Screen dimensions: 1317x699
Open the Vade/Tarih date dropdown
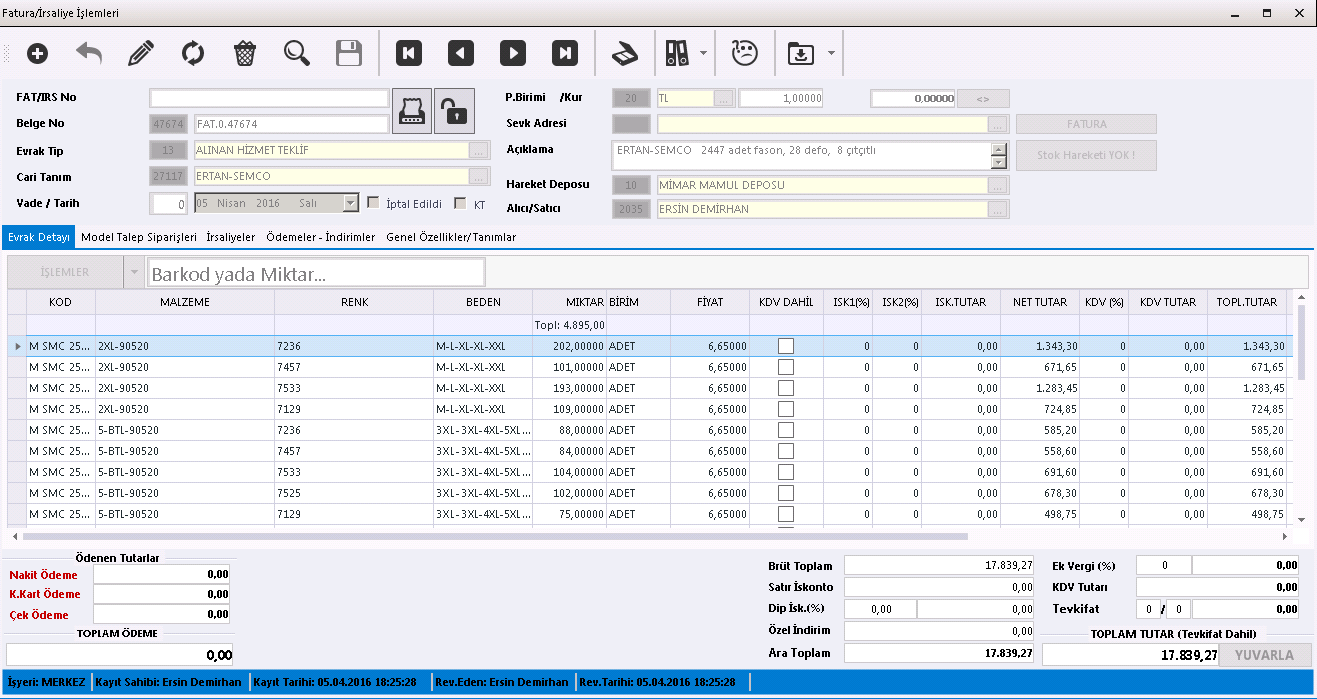pos(350,203)
